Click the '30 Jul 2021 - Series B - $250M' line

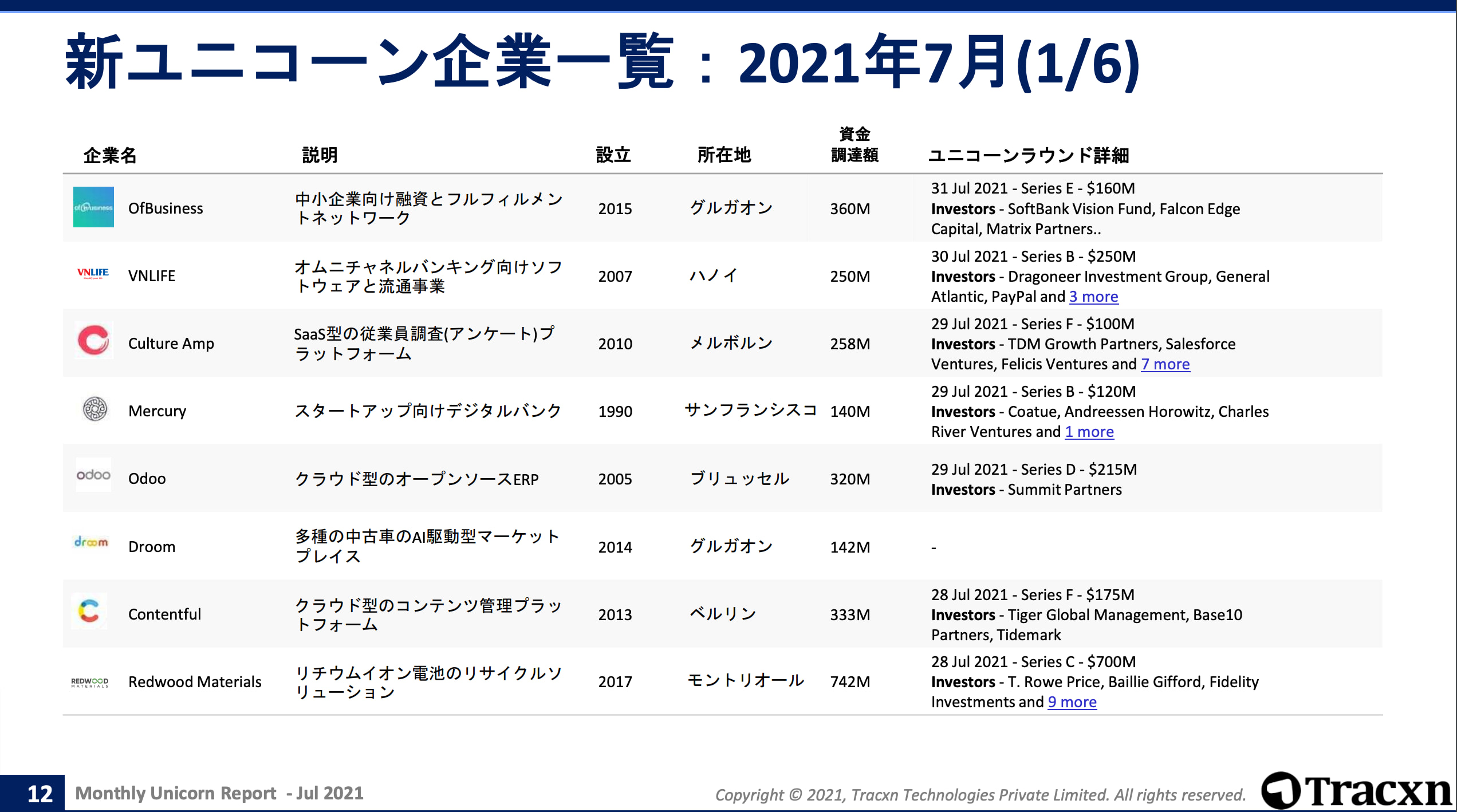click(x=1033, y=256)
